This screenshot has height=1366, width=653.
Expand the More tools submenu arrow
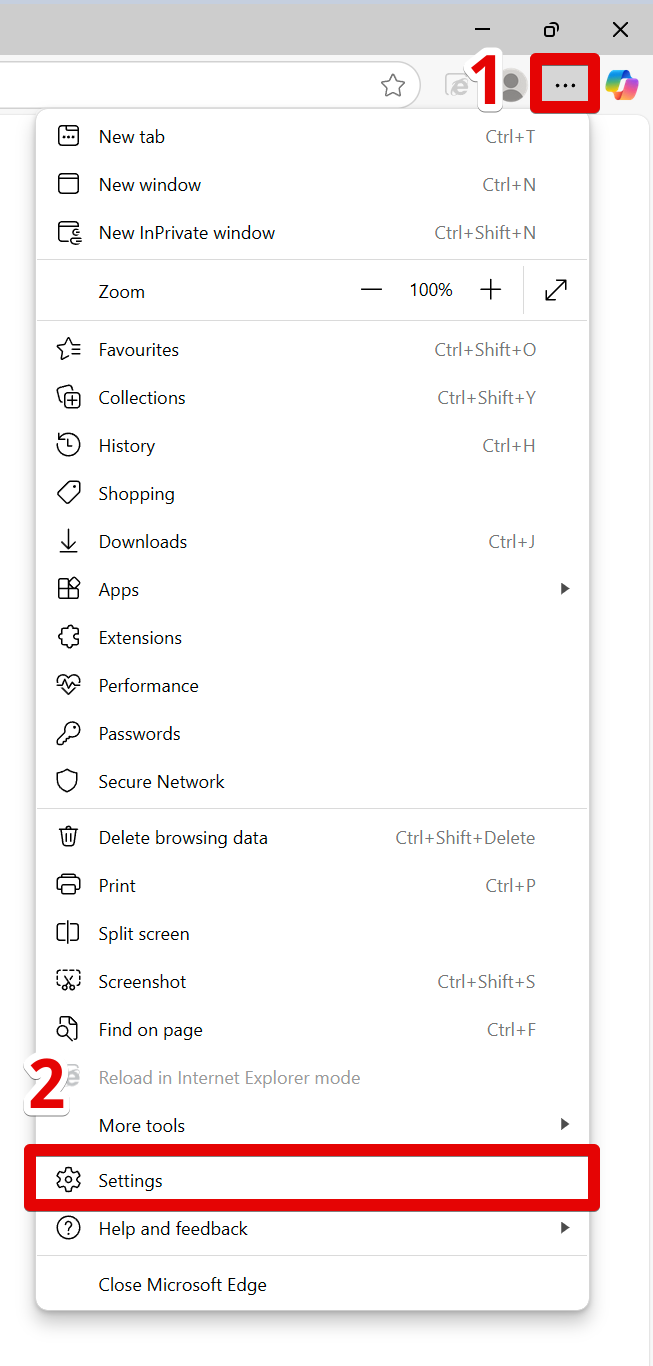565,1125
